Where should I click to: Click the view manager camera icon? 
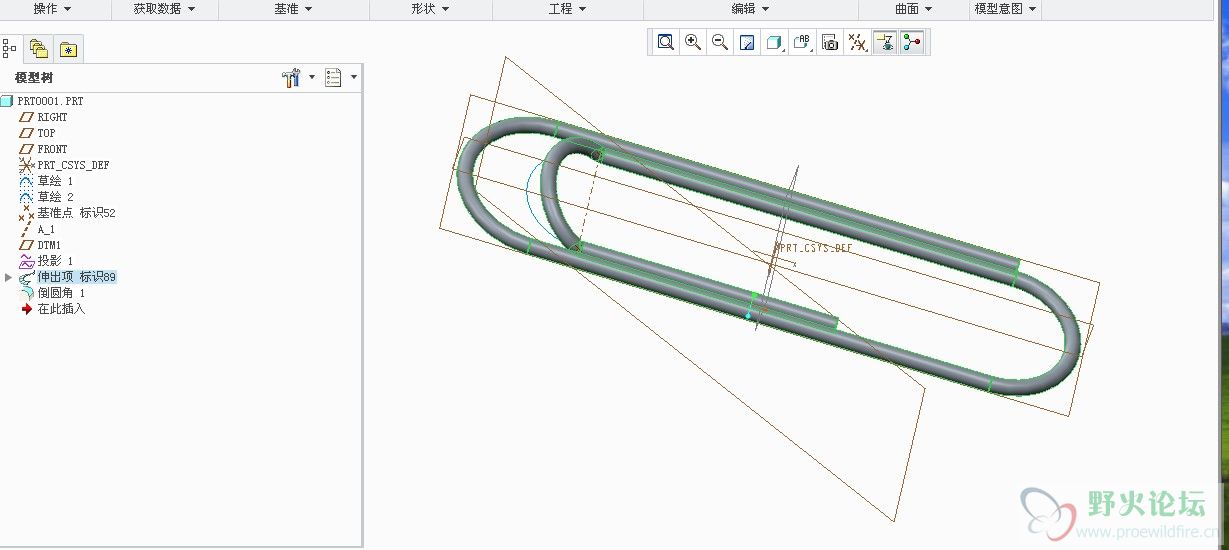pyautogui.click(x=830, y=42)
